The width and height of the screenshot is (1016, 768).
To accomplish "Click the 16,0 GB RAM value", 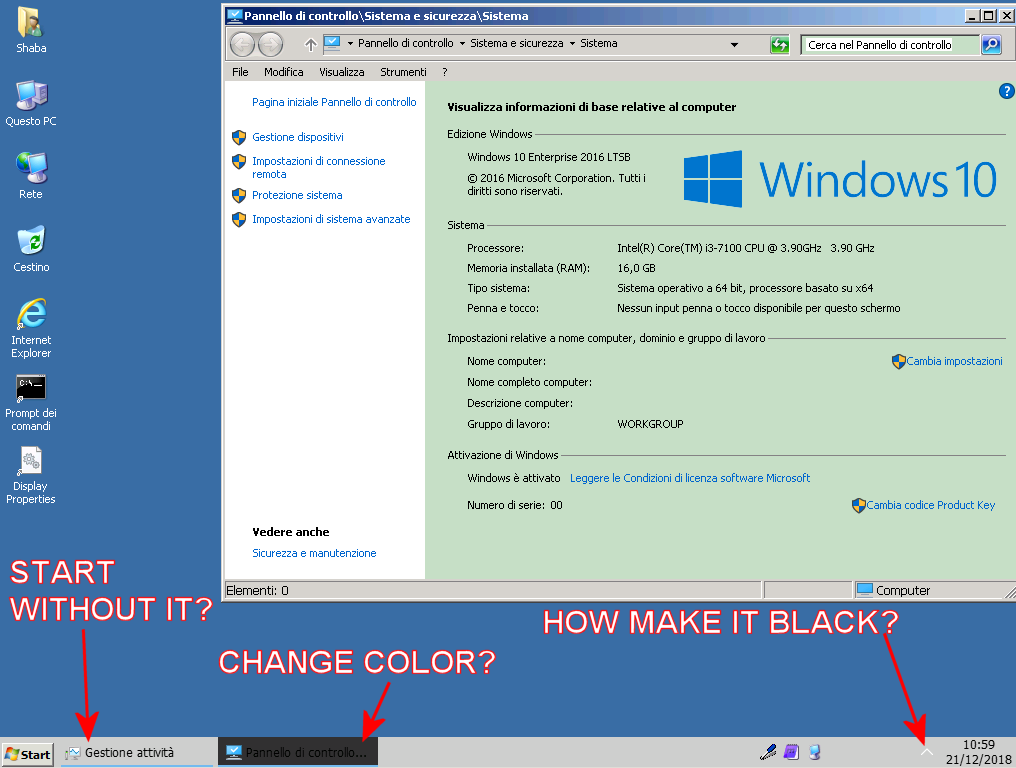I will pyautogui.click(x=636, y=268).
